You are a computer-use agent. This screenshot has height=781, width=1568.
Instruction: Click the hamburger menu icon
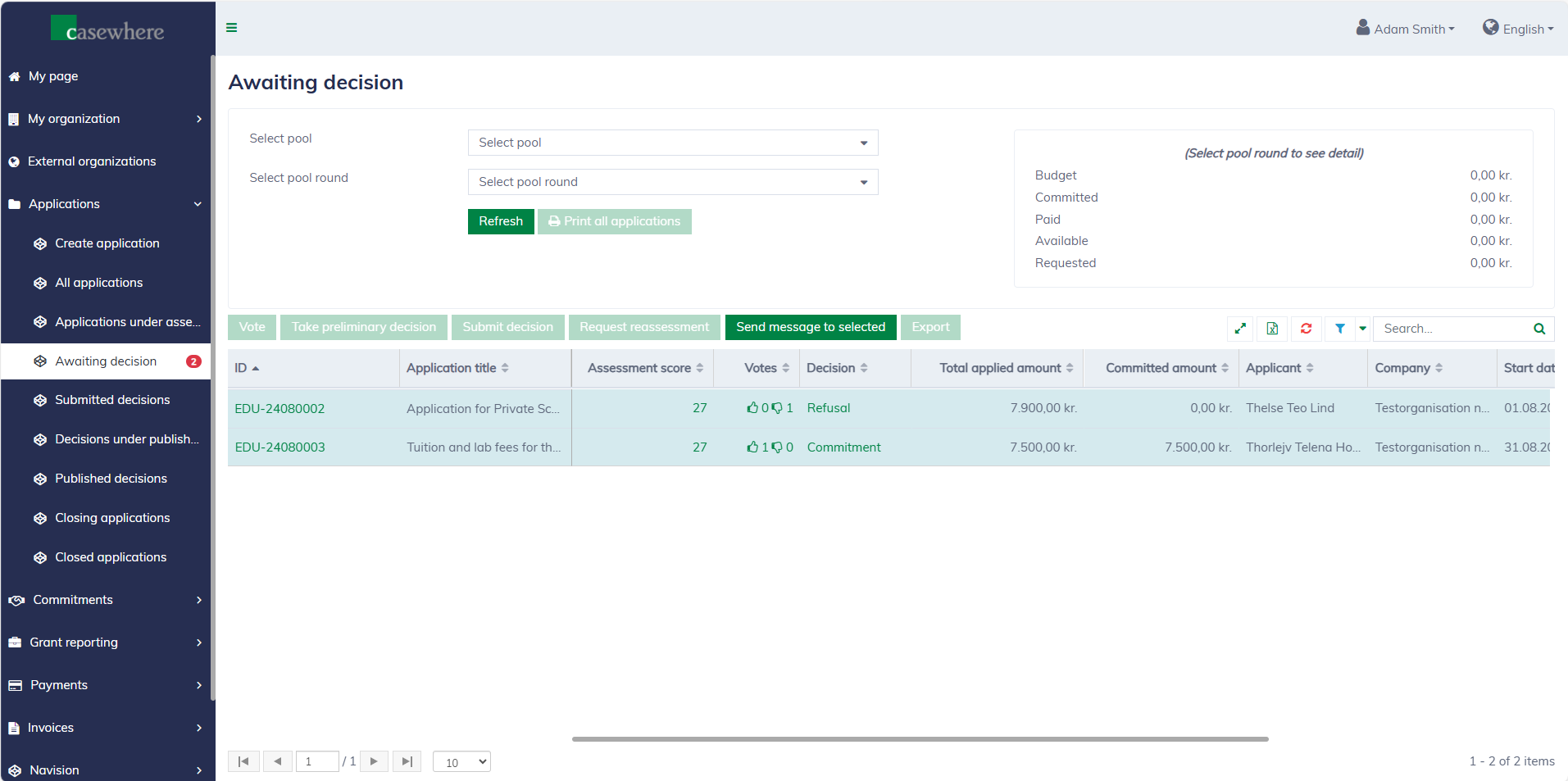tap(232, 28)
